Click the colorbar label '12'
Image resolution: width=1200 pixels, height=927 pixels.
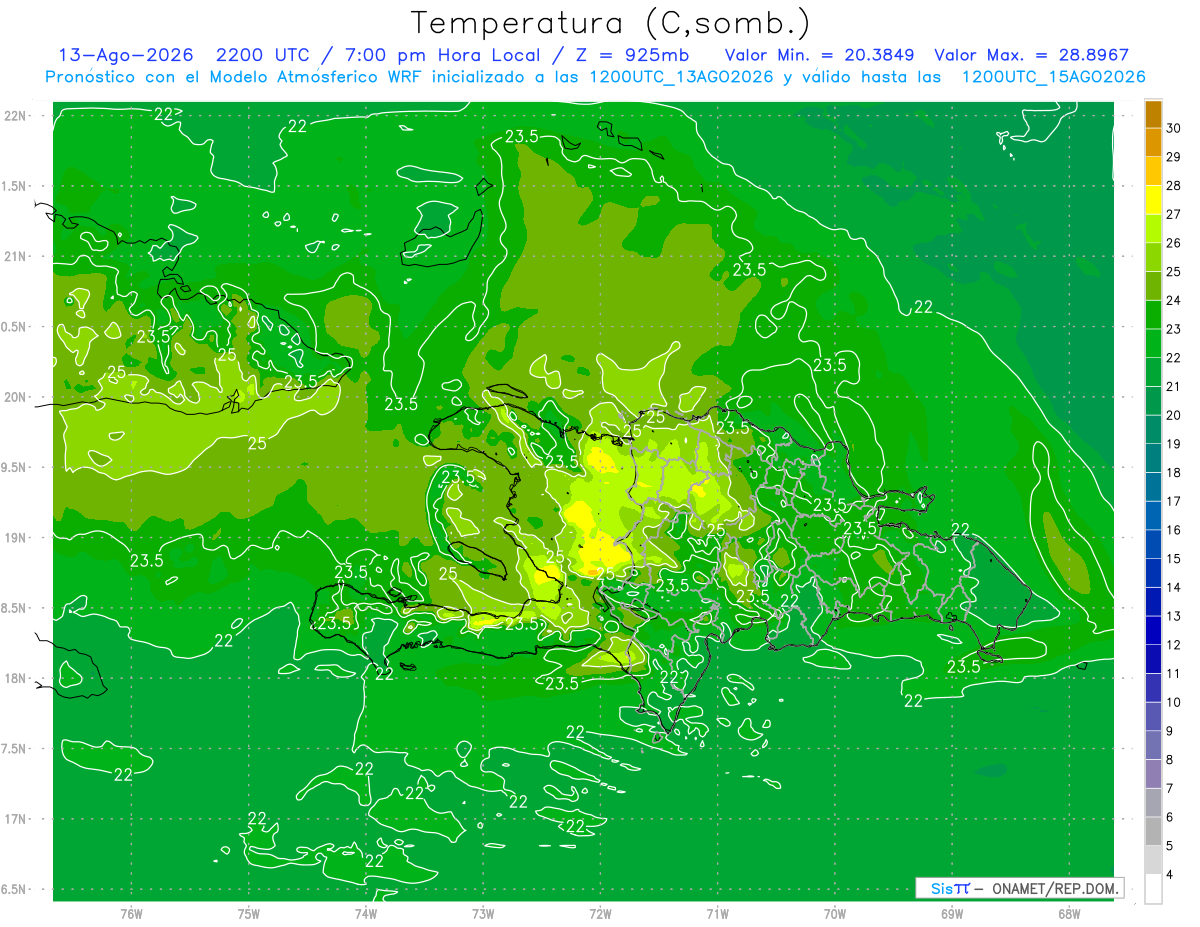1174,645
